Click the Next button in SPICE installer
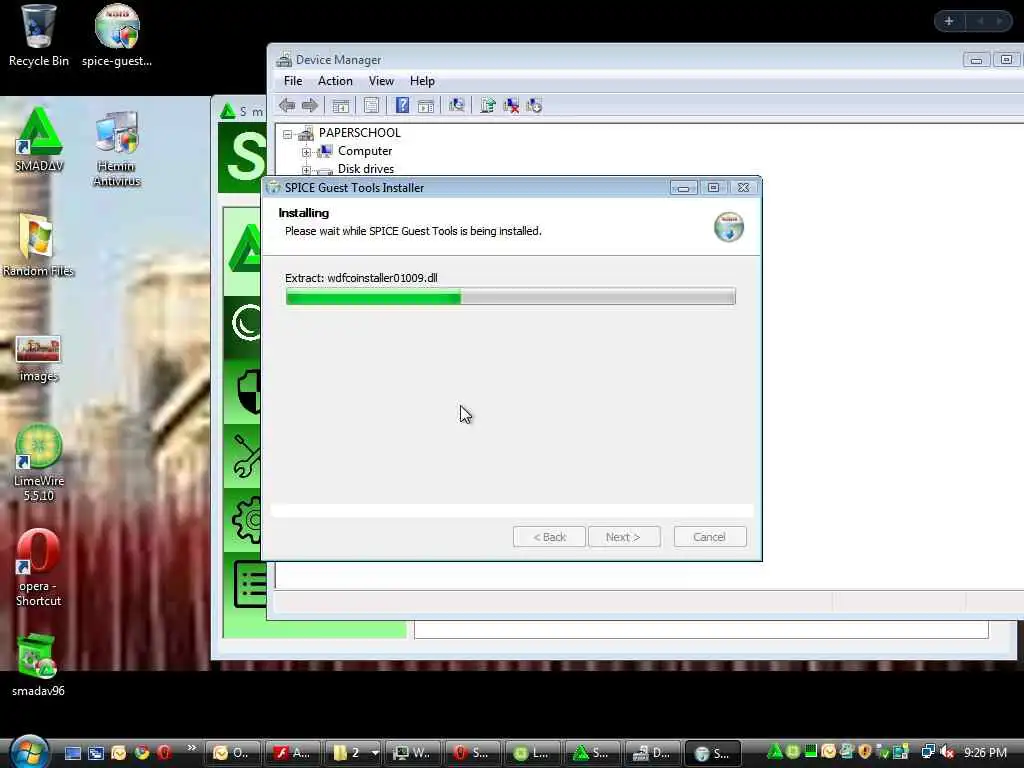 [x=624, y=537]
